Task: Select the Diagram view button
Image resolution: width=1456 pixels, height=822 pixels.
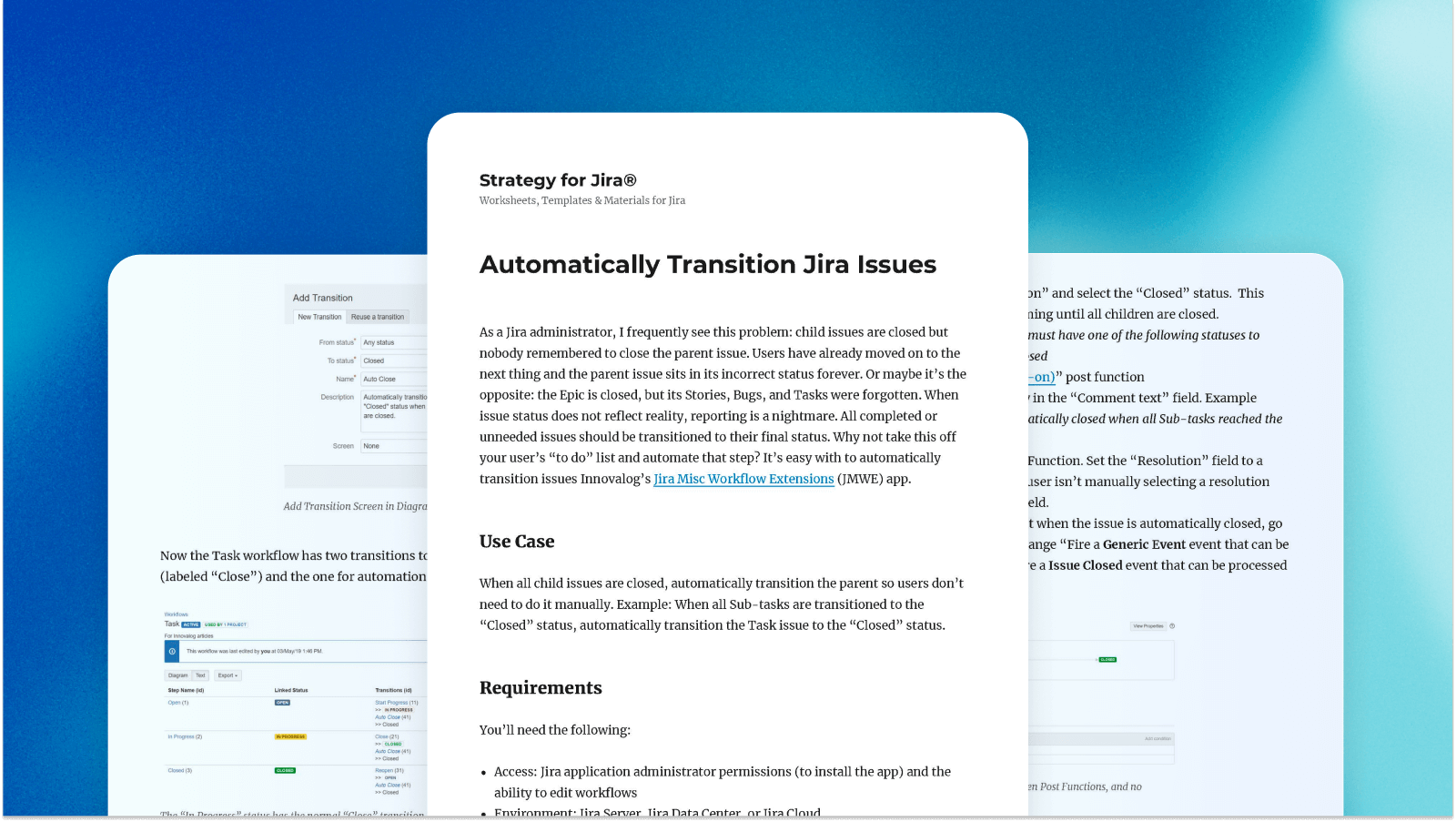Action: tap(178, 675)
